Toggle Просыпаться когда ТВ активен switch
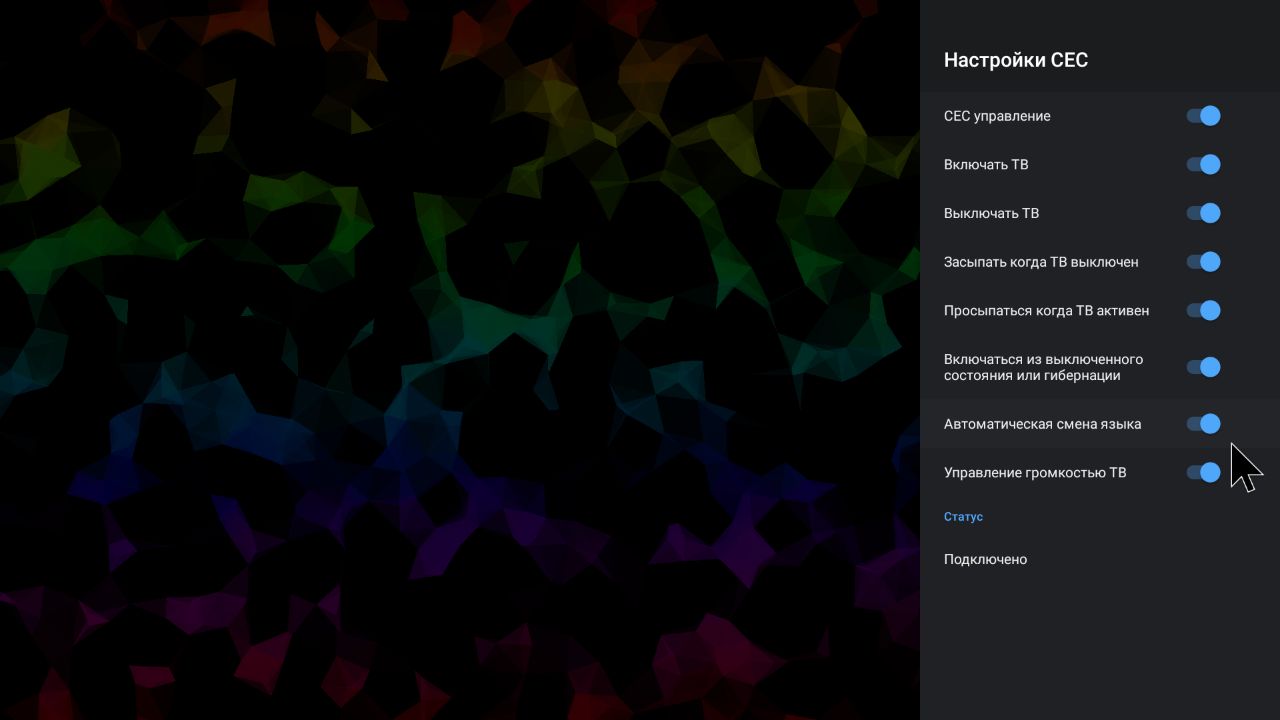 tap(1203, 310)
